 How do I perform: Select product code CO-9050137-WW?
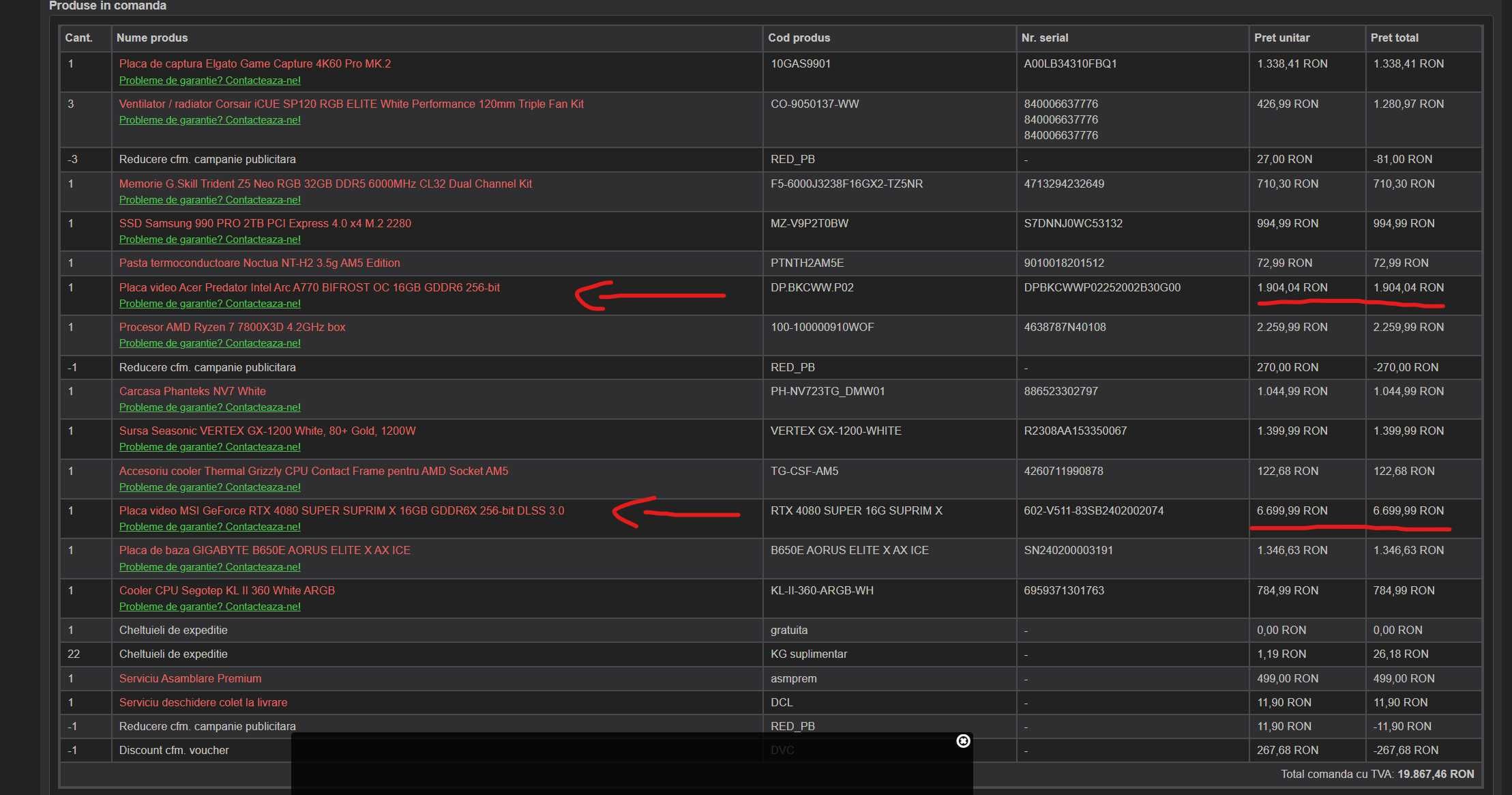(x=815, y=104)
